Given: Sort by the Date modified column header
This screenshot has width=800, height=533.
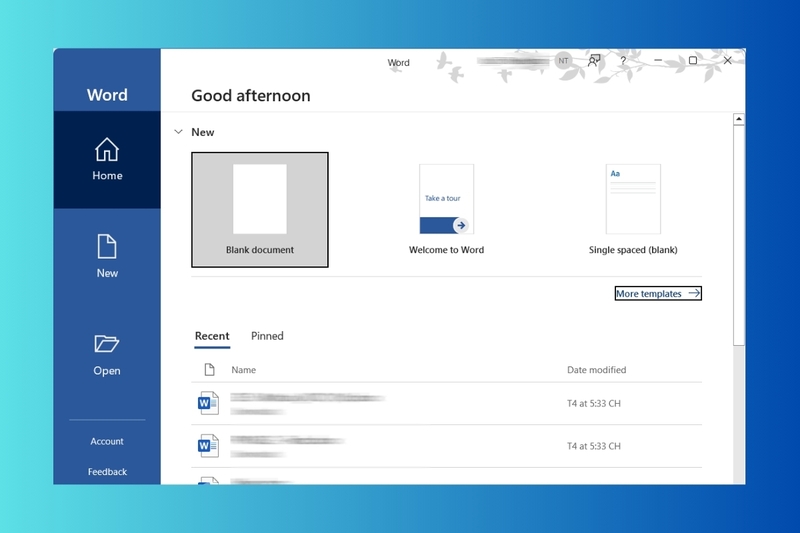Looking at the screenshot, I should (x=596, y=370).
